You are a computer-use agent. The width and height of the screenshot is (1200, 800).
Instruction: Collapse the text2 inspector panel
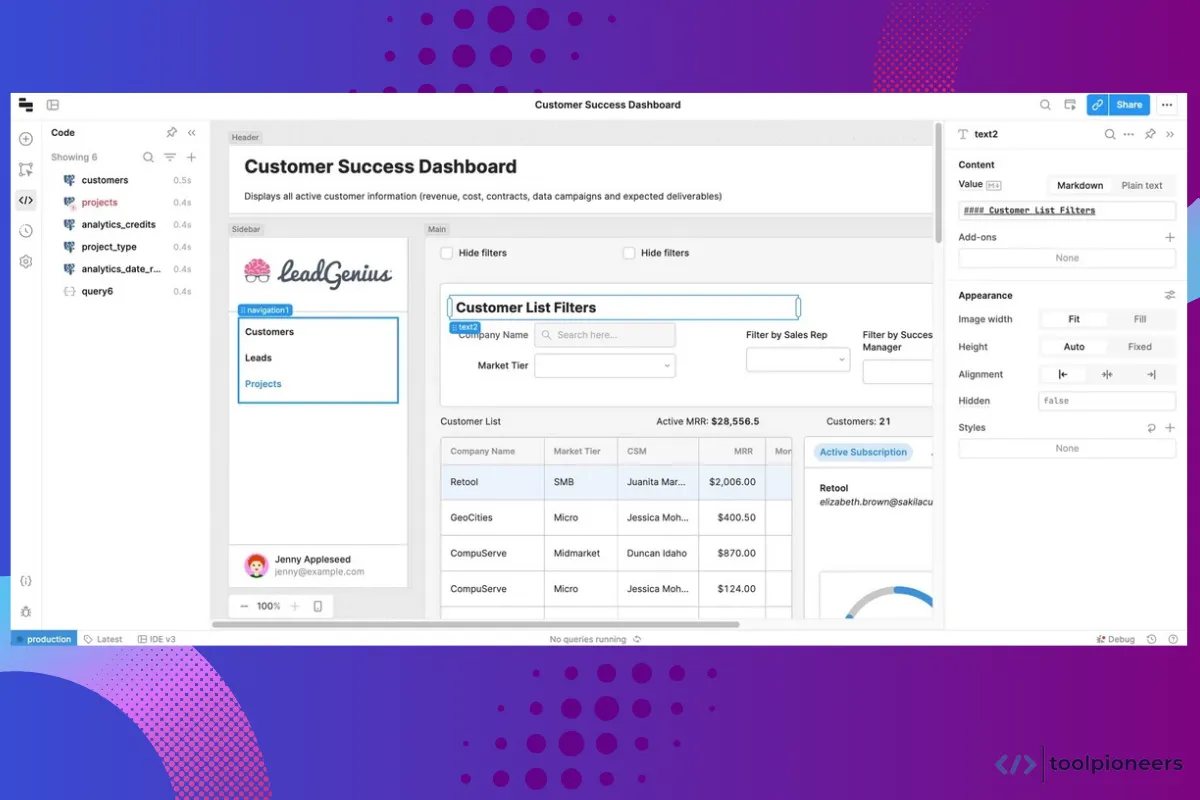tap(1170, 134)
